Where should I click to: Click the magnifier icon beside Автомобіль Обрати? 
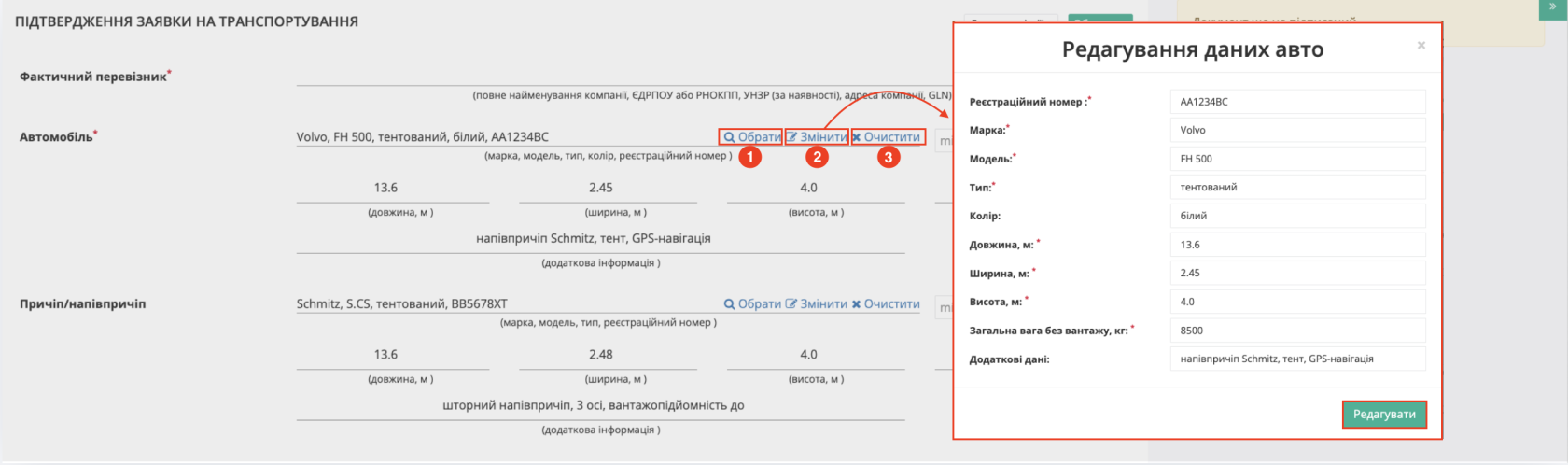(x=730, y=137)
